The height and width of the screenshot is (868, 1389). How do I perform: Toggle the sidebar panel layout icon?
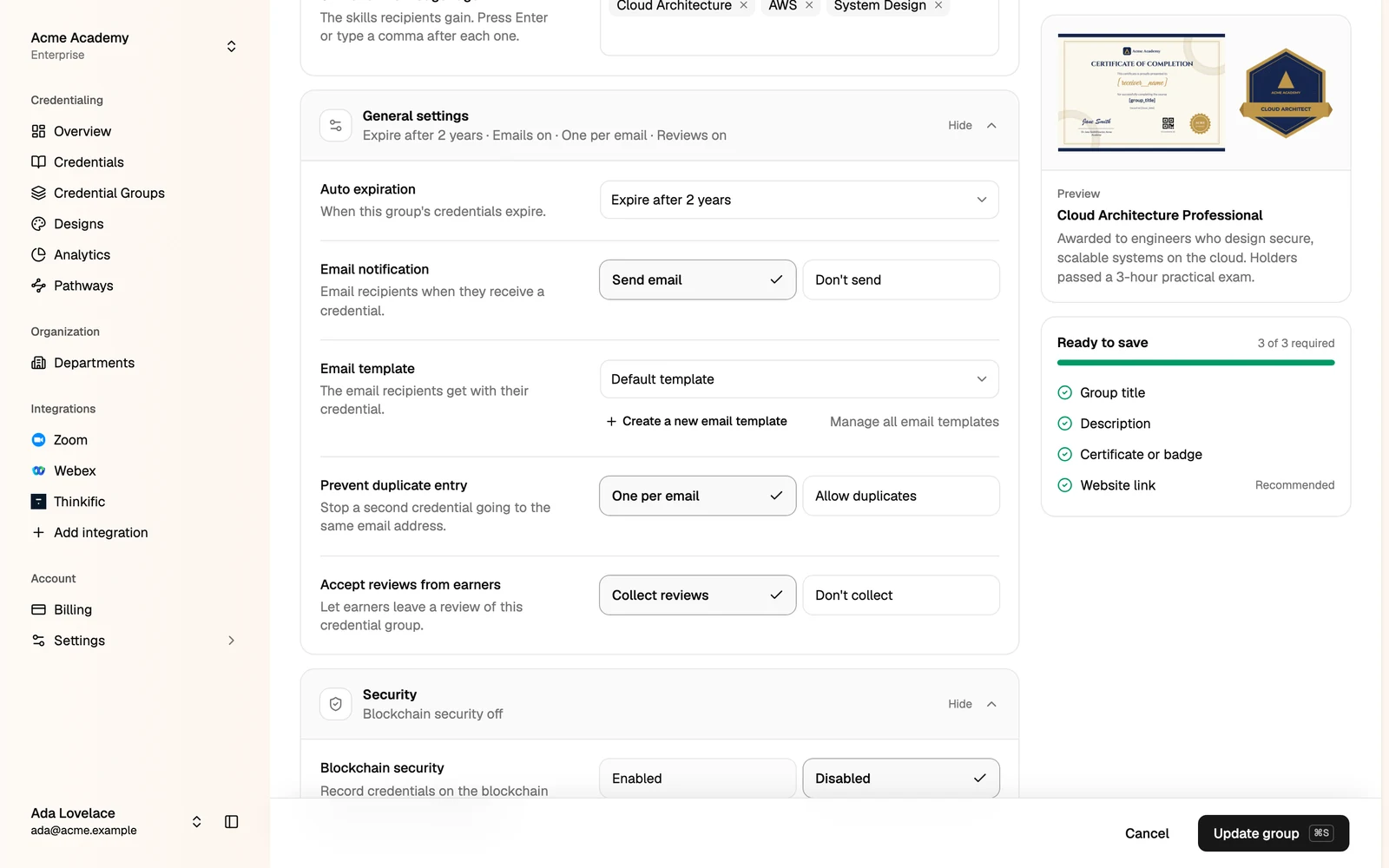[x=232, y=822]
